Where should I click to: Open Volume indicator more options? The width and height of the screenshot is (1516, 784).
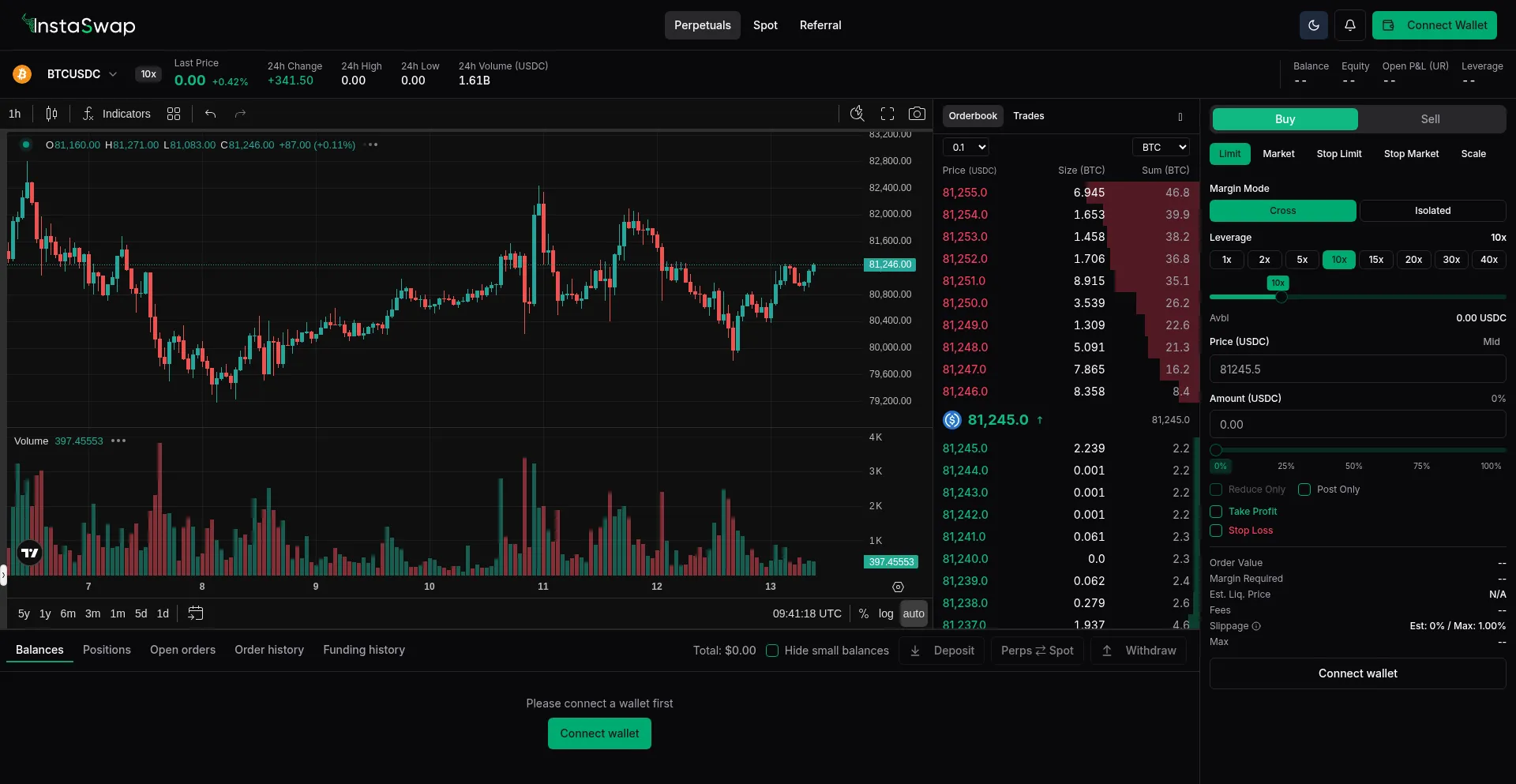pos(118,441)
